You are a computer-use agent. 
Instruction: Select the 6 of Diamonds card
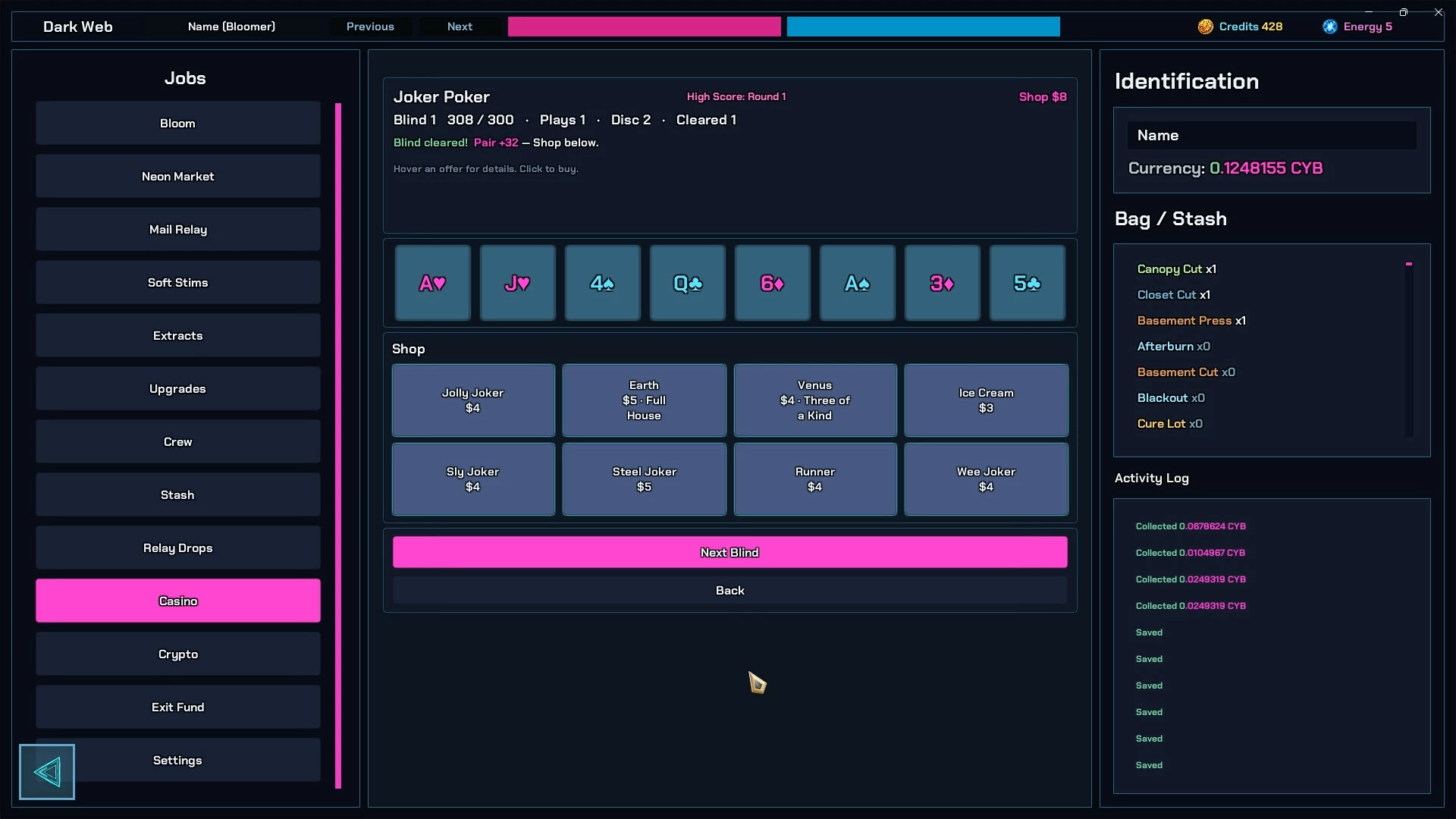pos(773,283)
